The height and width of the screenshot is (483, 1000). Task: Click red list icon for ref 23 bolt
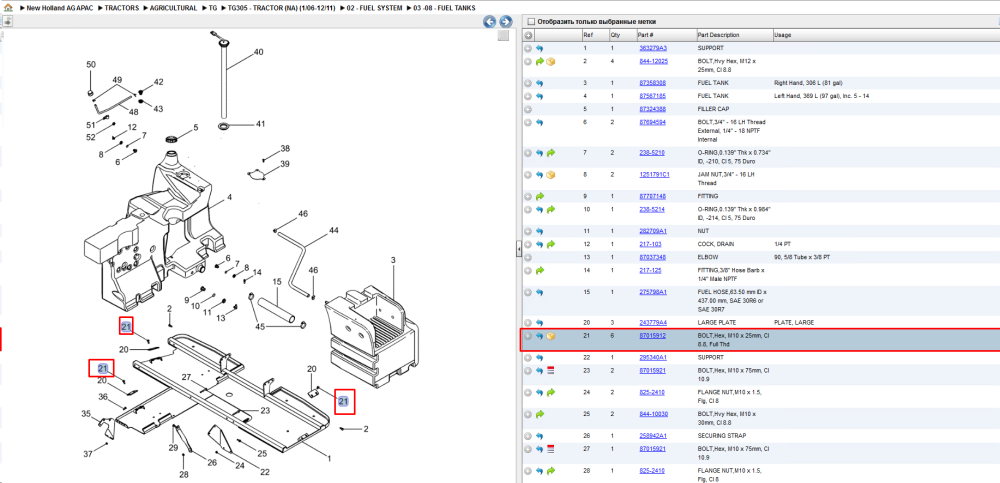coord(551,371)
